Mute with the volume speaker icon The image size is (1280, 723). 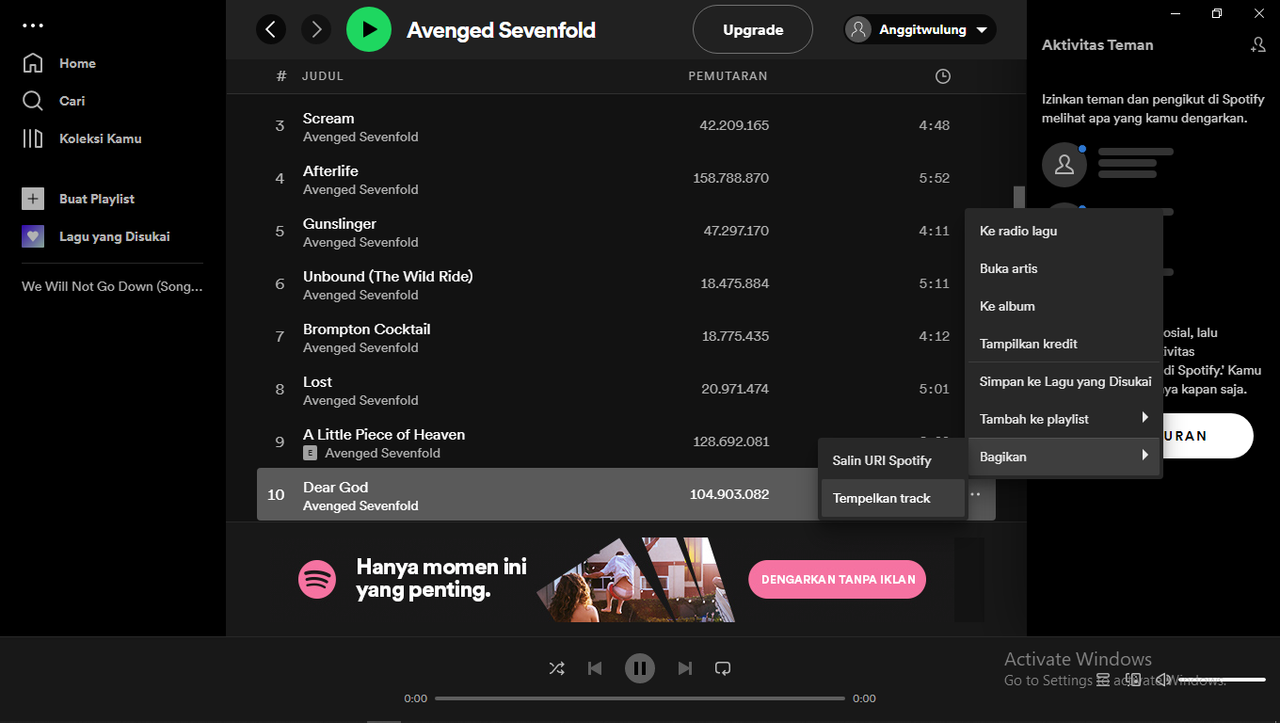(1163, 680)
